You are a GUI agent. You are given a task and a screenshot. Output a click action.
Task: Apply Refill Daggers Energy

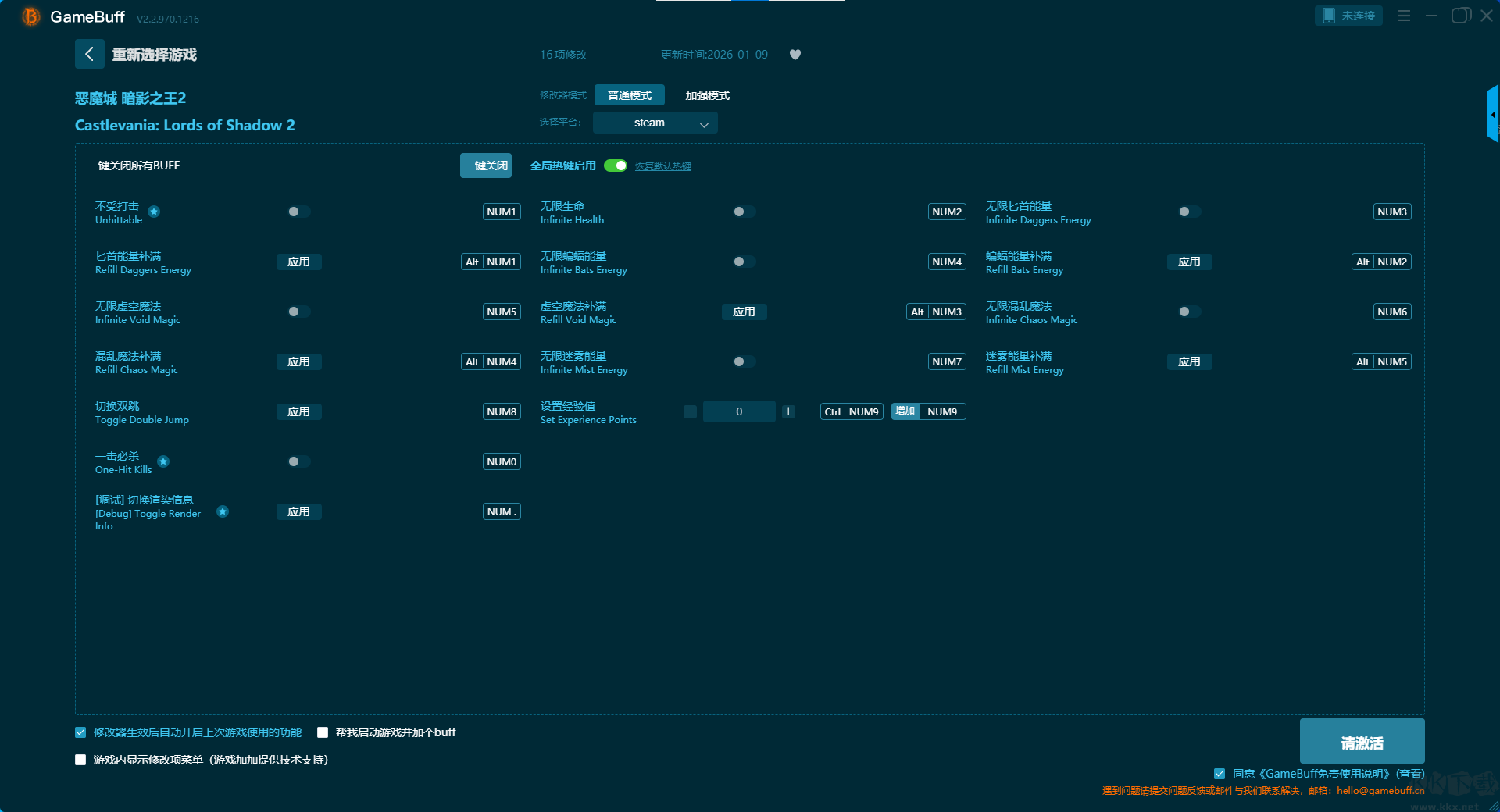(298, 262)
